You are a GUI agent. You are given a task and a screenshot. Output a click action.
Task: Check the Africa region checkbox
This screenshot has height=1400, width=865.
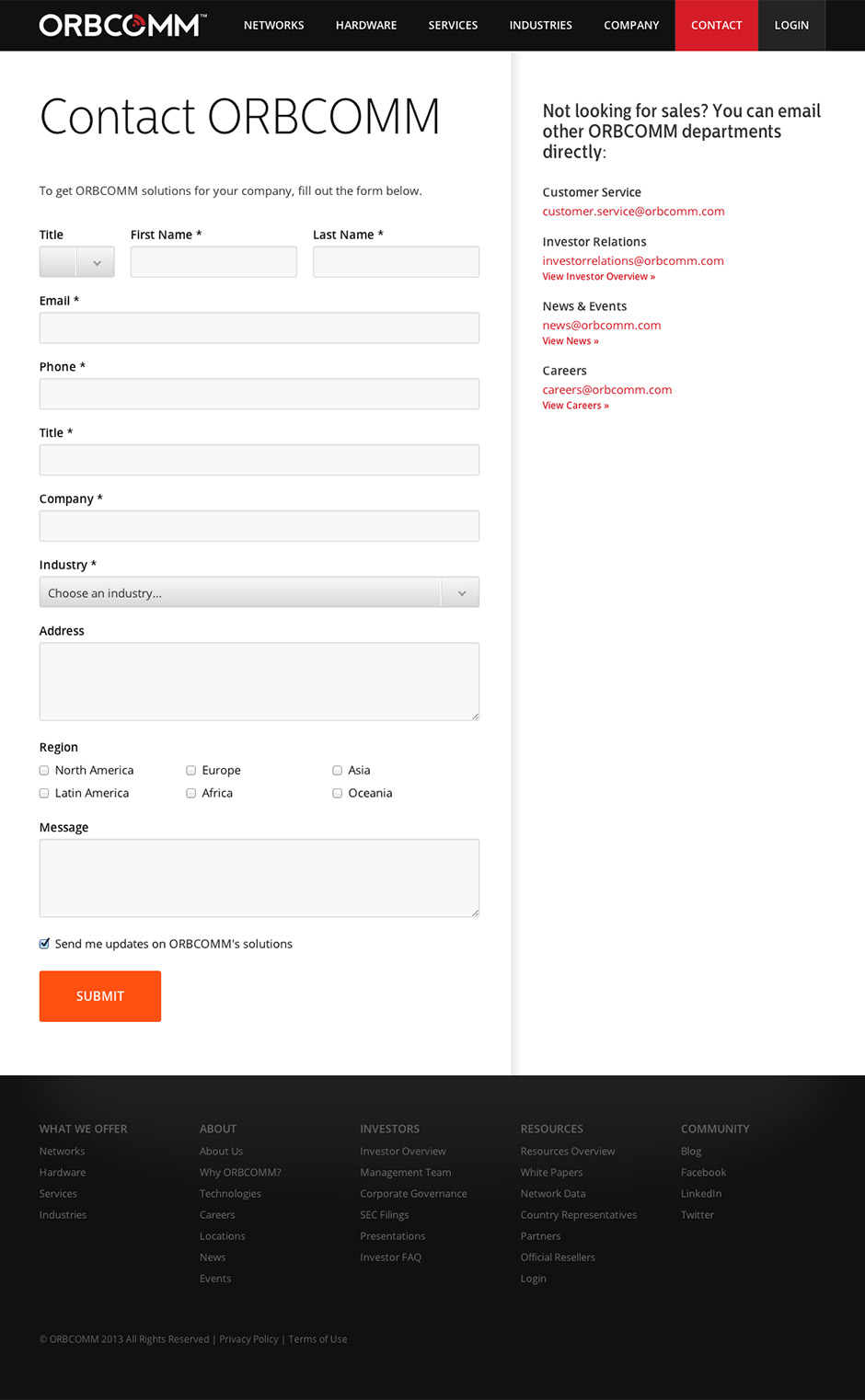point(191,794)
